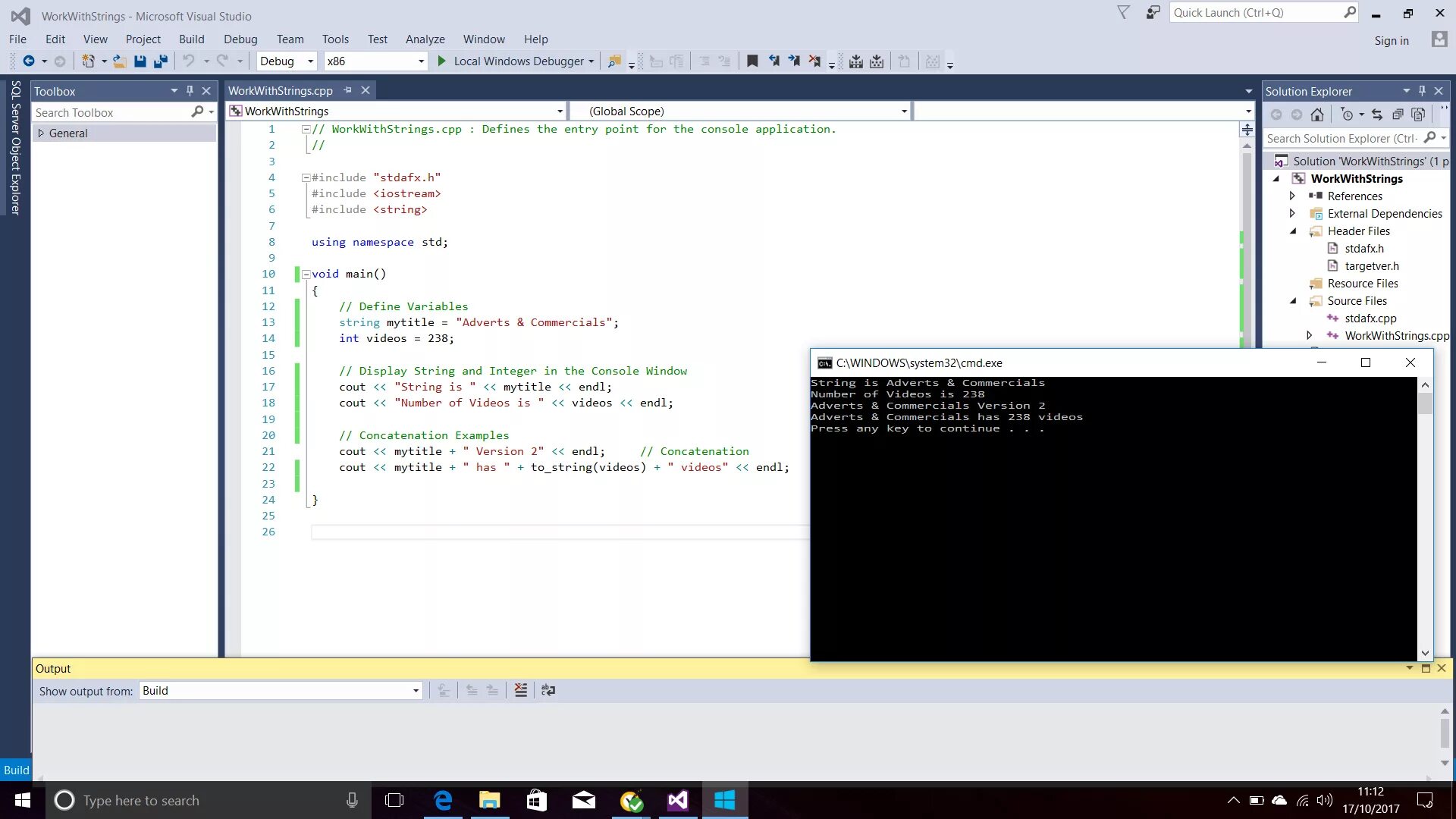
Task: Toggle auto-hide pin on Solution Explorer
Action: coord(1422,91)
